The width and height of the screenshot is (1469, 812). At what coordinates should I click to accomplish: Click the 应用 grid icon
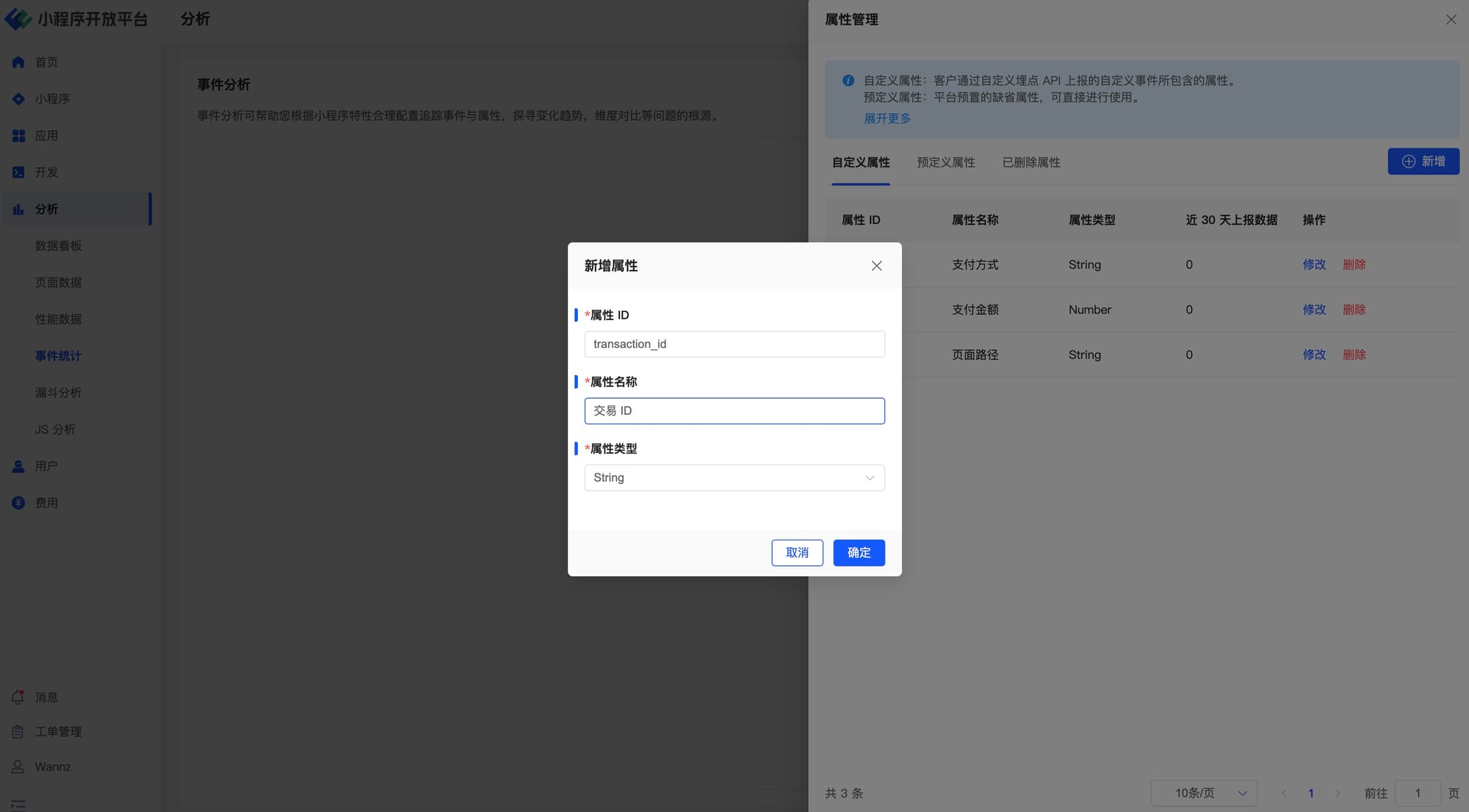click(x=18, y=136)
